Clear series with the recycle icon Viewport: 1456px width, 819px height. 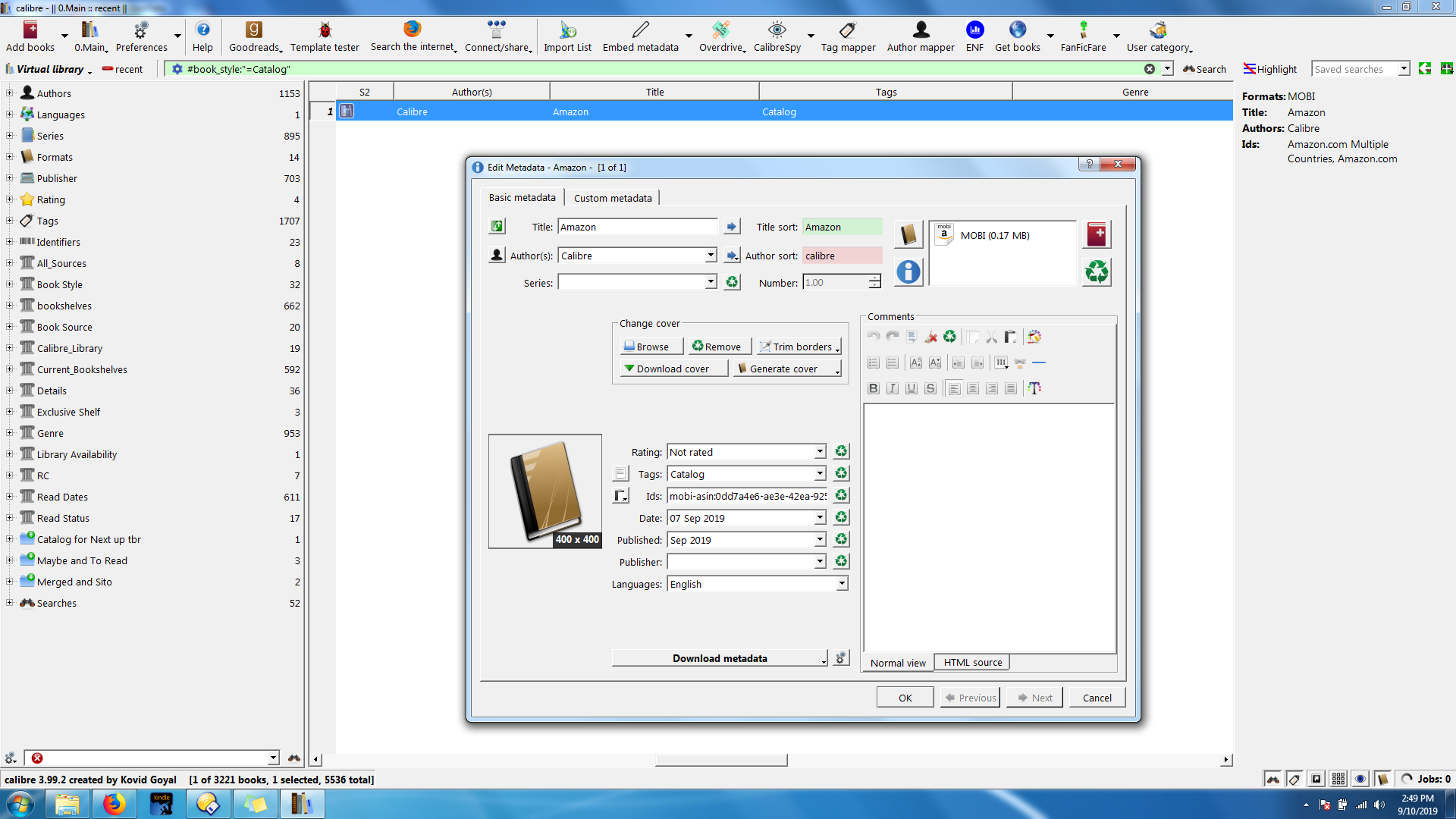(x=732, y=282)
